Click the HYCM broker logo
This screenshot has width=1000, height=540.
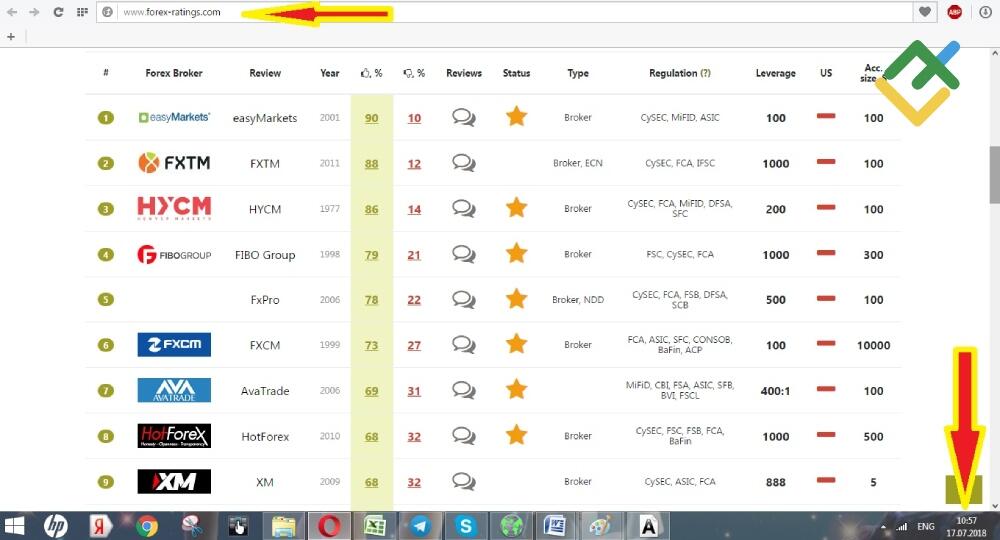tap(174, 208)
